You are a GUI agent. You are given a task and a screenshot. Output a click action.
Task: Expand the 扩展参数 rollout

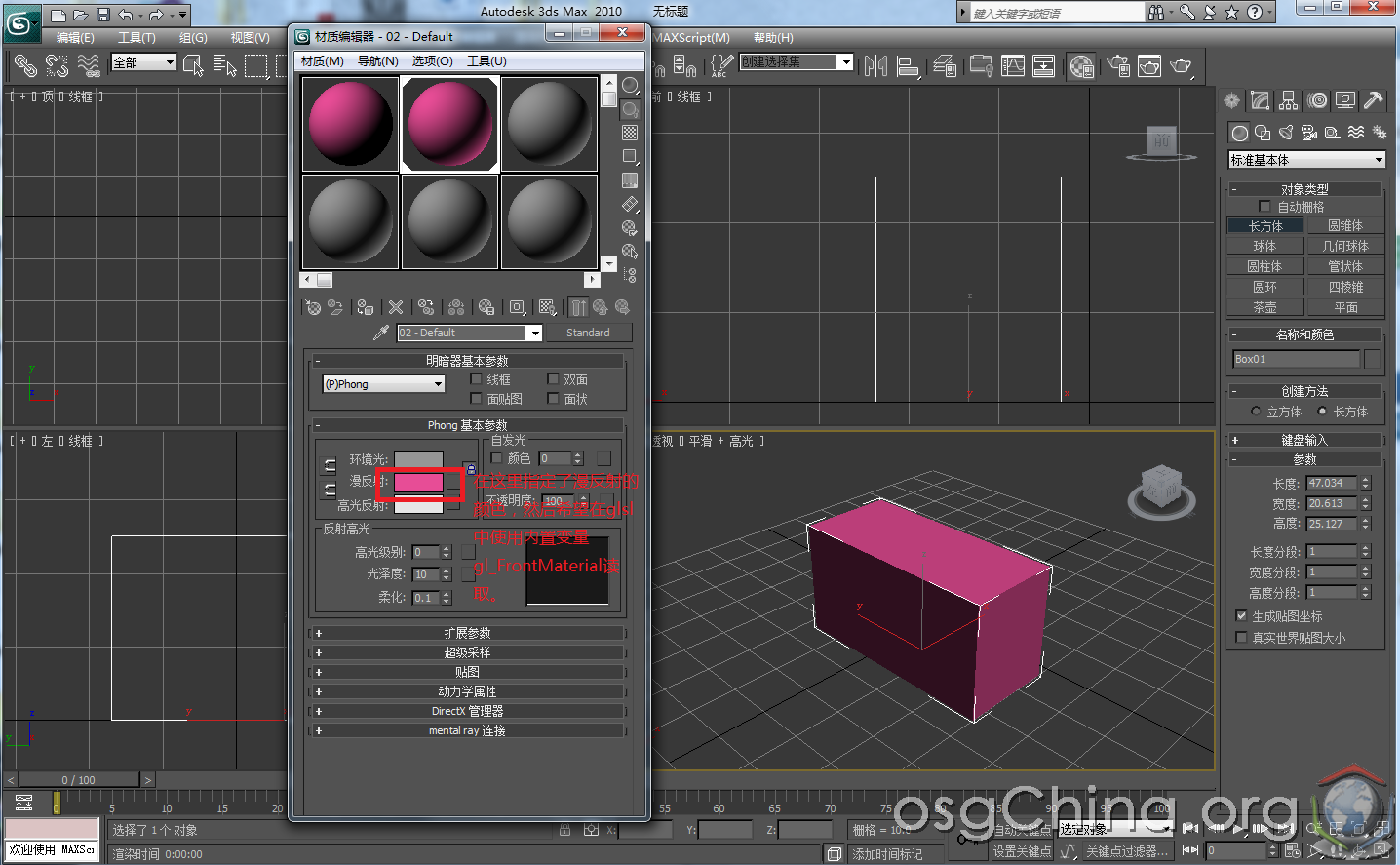[x=467, y=633]
